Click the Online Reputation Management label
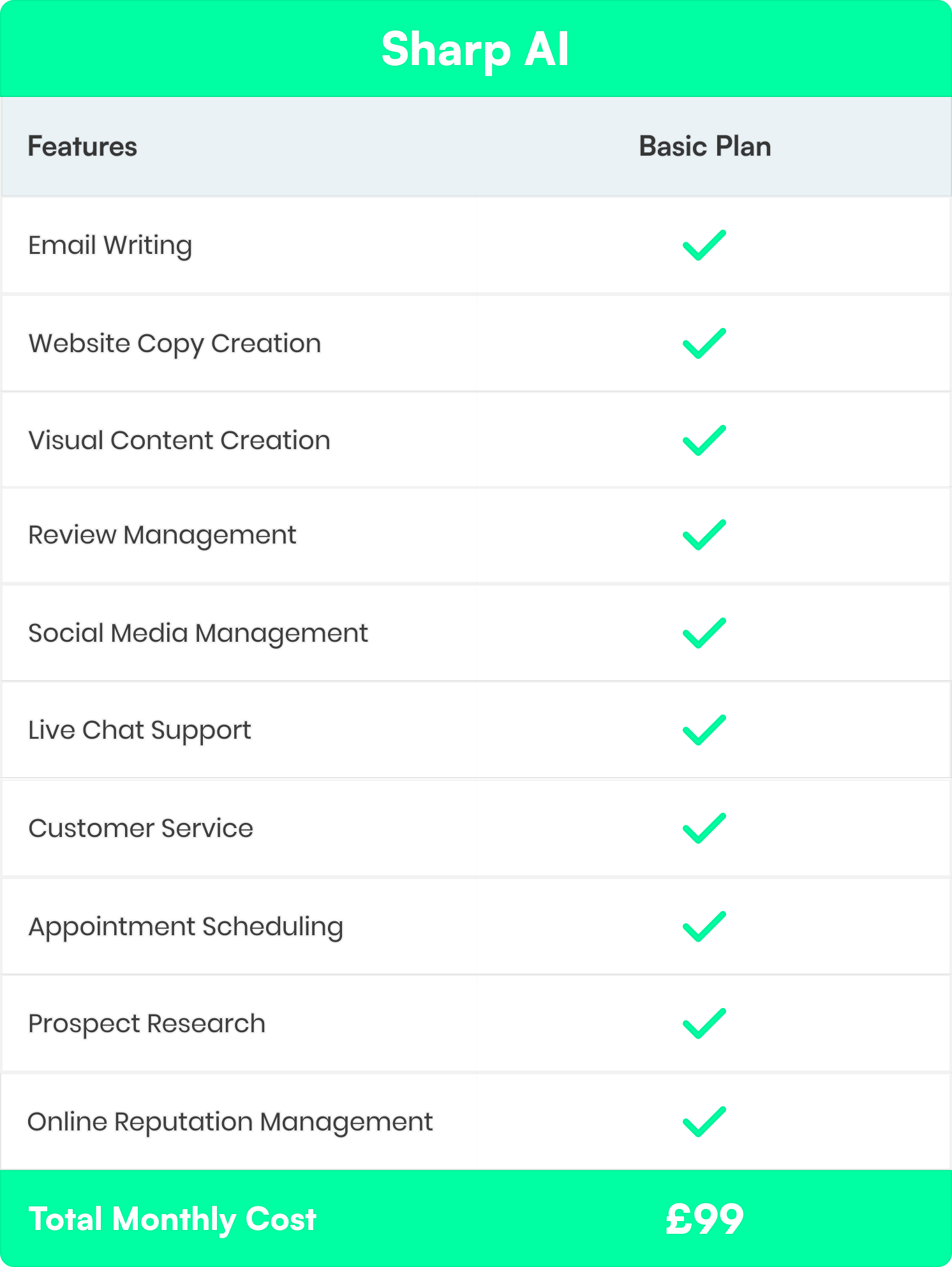 (230, 1122)
